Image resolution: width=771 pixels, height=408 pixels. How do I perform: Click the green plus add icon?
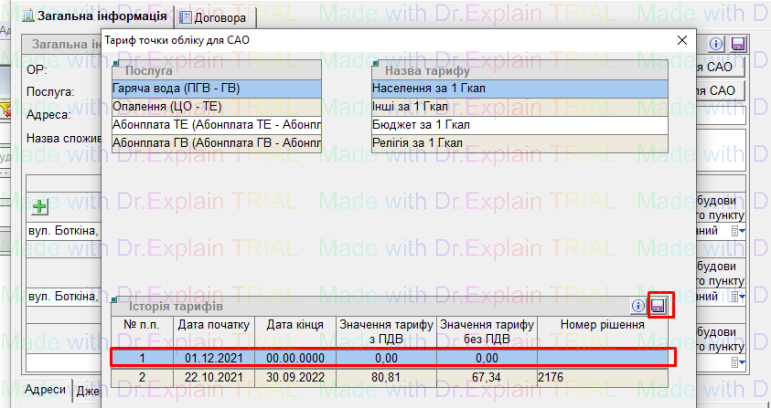40,207
